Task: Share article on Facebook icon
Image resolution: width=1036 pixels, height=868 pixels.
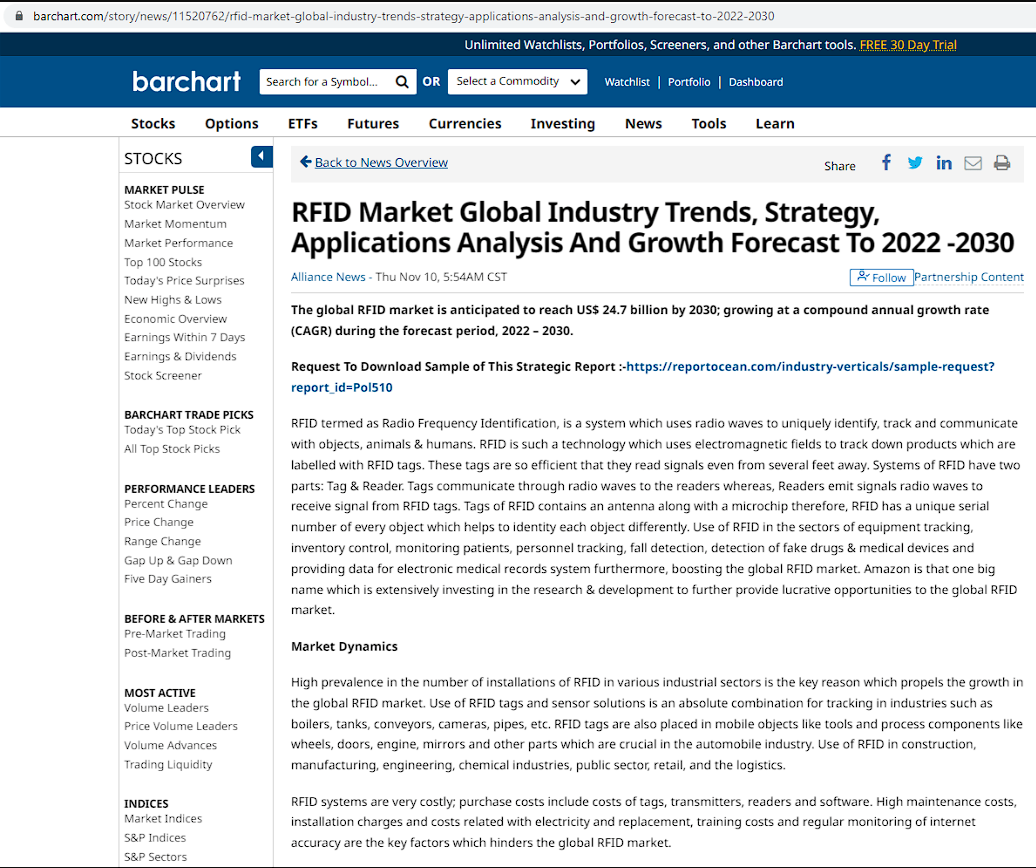Action: [886, 163]
